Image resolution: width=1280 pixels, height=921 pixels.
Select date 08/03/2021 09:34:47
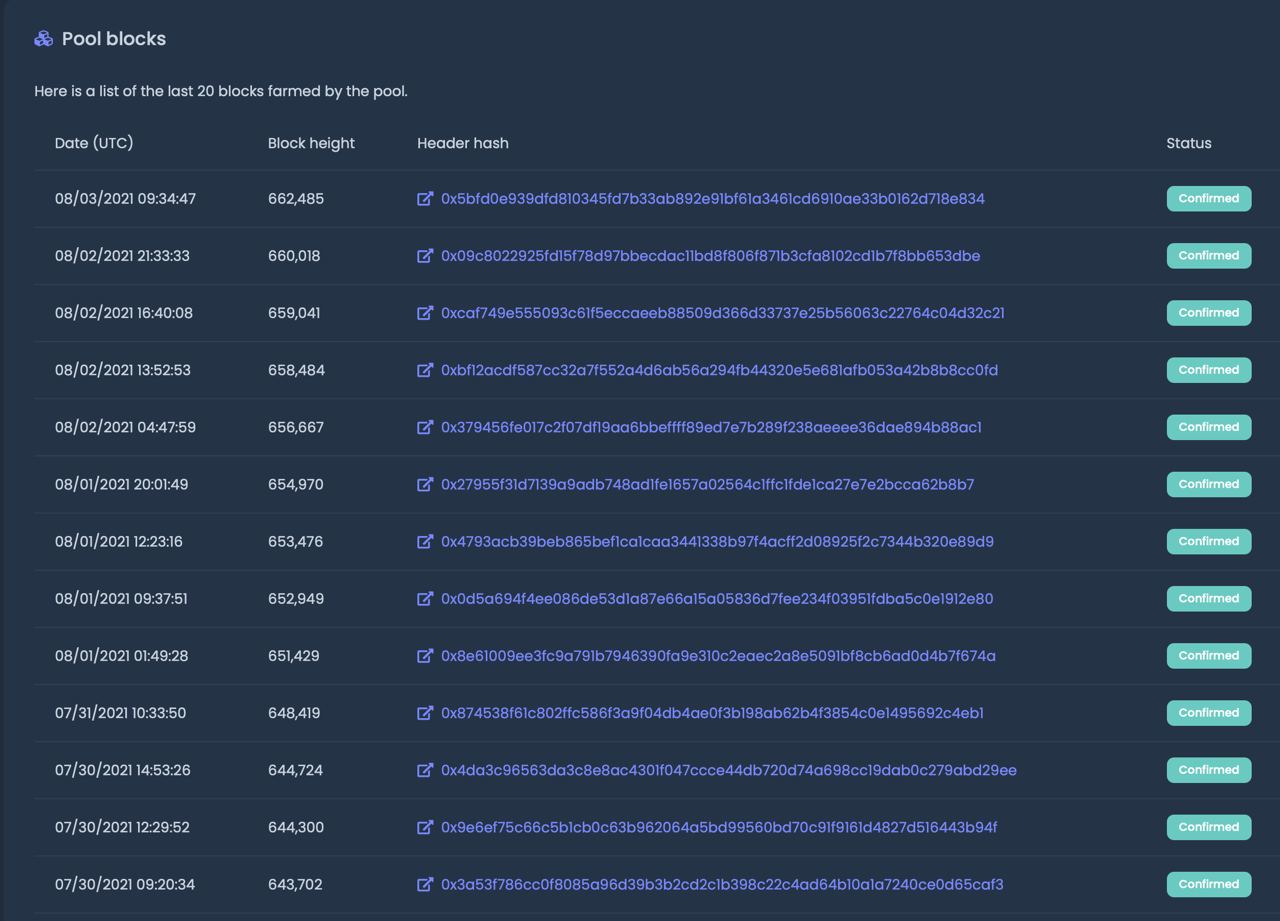coord(125,199)
